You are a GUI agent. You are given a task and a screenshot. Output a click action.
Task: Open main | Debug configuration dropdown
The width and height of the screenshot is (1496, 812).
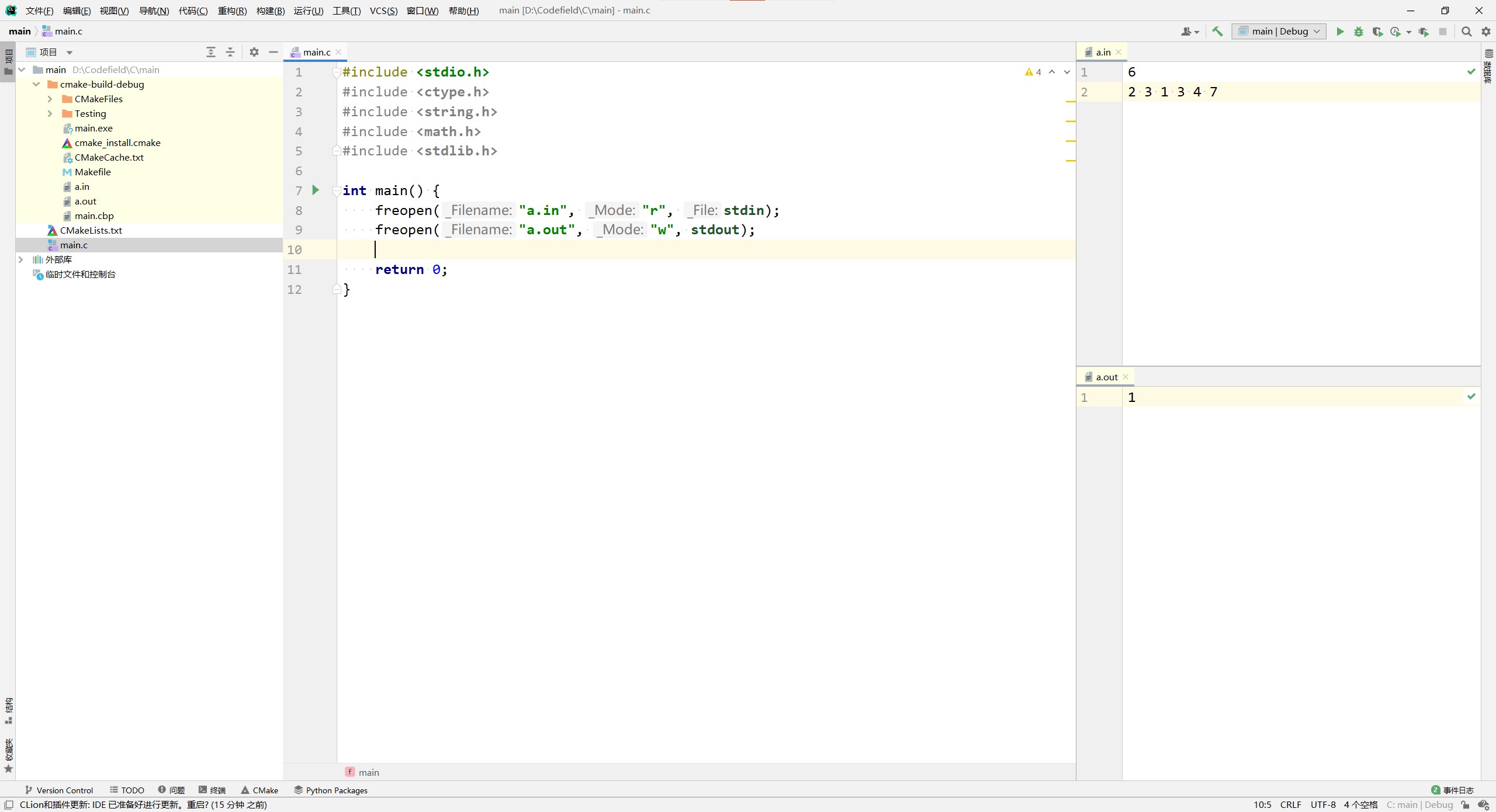pos(1279,32)
